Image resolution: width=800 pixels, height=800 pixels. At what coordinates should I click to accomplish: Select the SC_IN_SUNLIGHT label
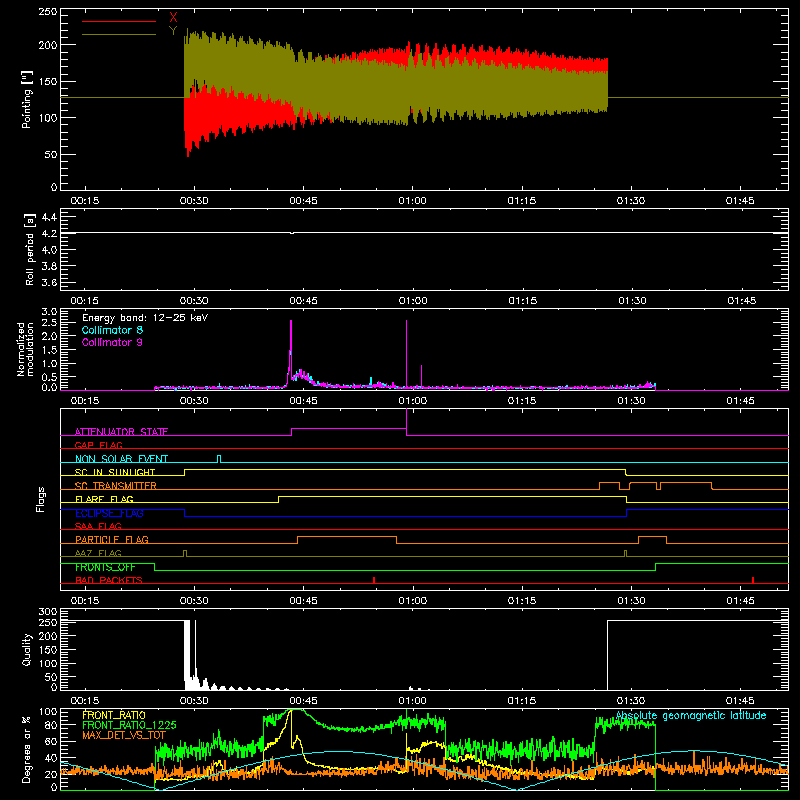pos(115,472)
